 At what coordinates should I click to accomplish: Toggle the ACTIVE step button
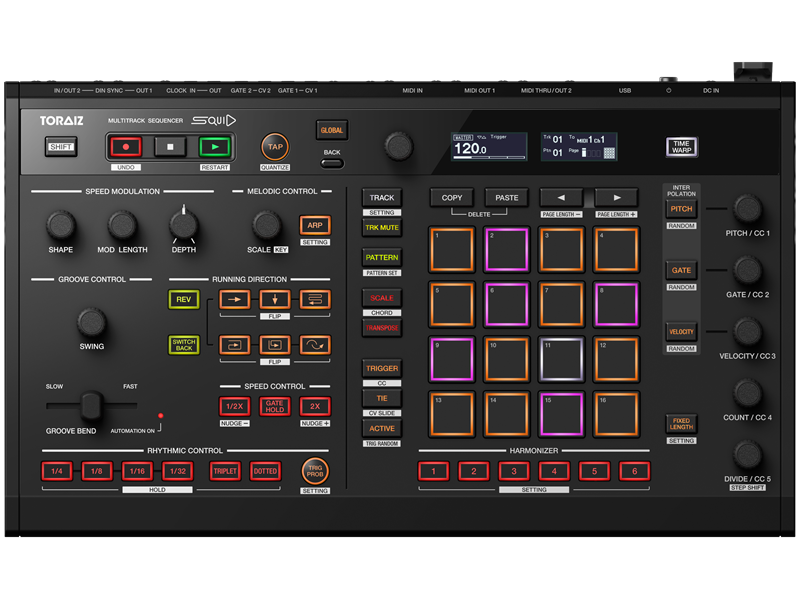tap(382, 429)
